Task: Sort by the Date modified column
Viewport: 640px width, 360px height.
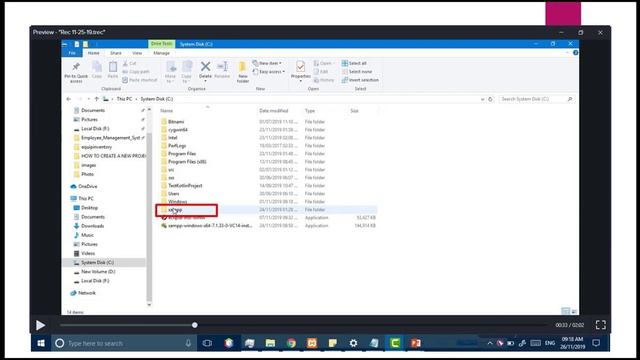Action: [x=273, y=111]
